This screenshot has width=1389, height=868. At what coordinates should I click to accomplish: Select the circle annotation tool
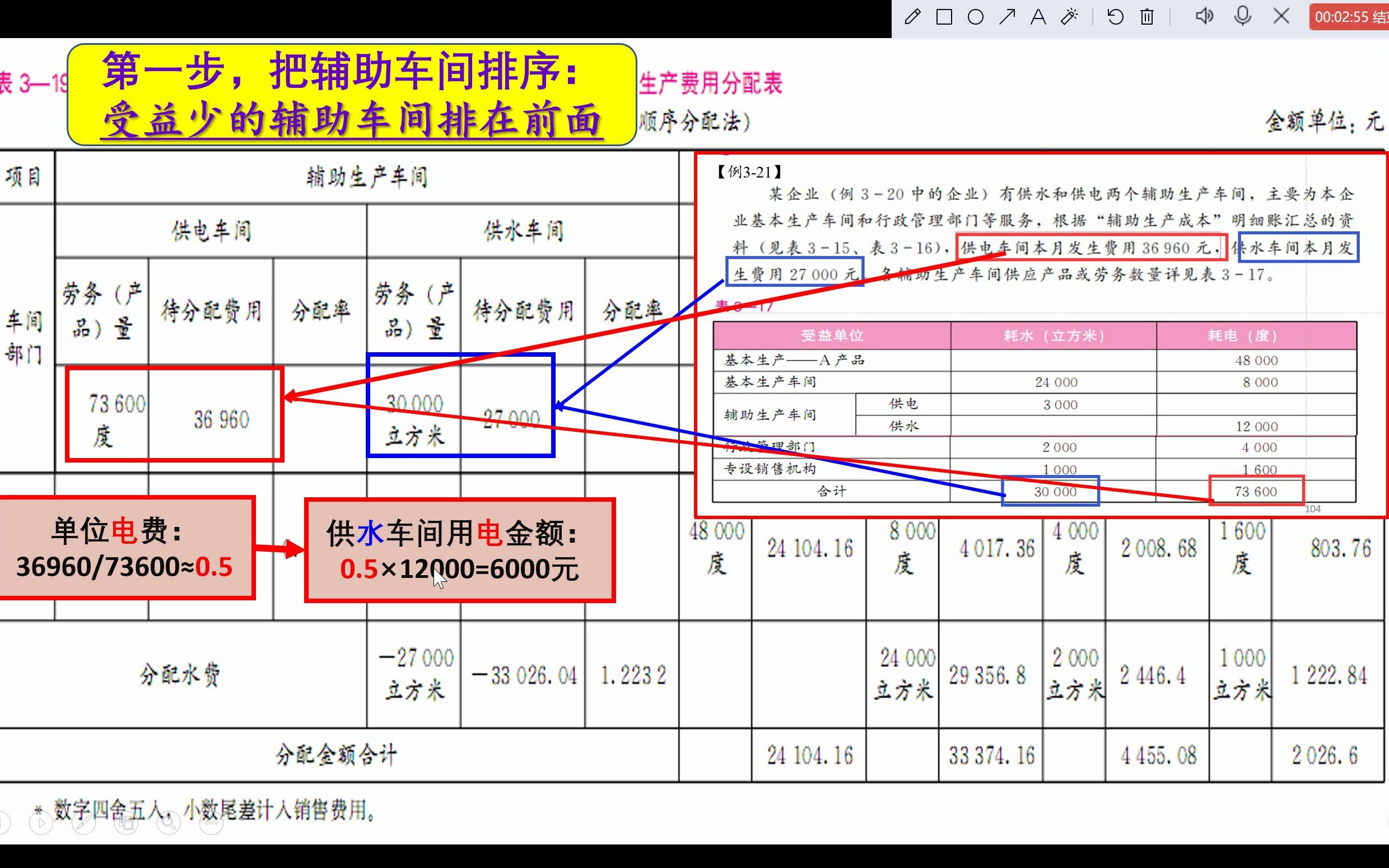coord(975,17)
